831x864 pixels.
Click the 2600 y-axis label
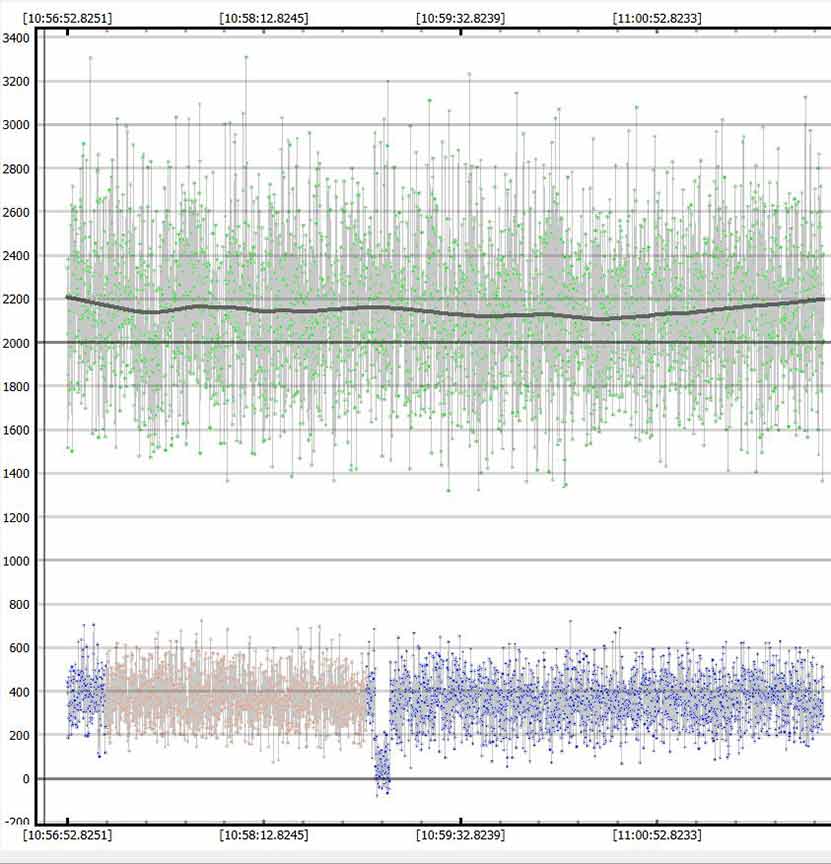pyautogui.click(x=16, y=212)
